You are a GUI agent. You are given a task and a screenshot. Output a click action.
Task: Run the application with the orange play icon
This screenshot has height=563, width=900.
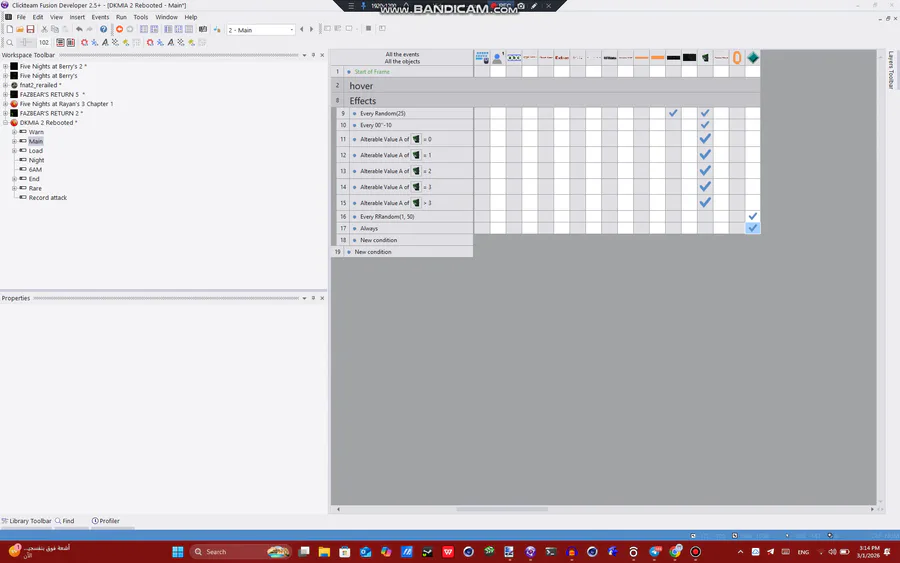click(x=119, y=29)
